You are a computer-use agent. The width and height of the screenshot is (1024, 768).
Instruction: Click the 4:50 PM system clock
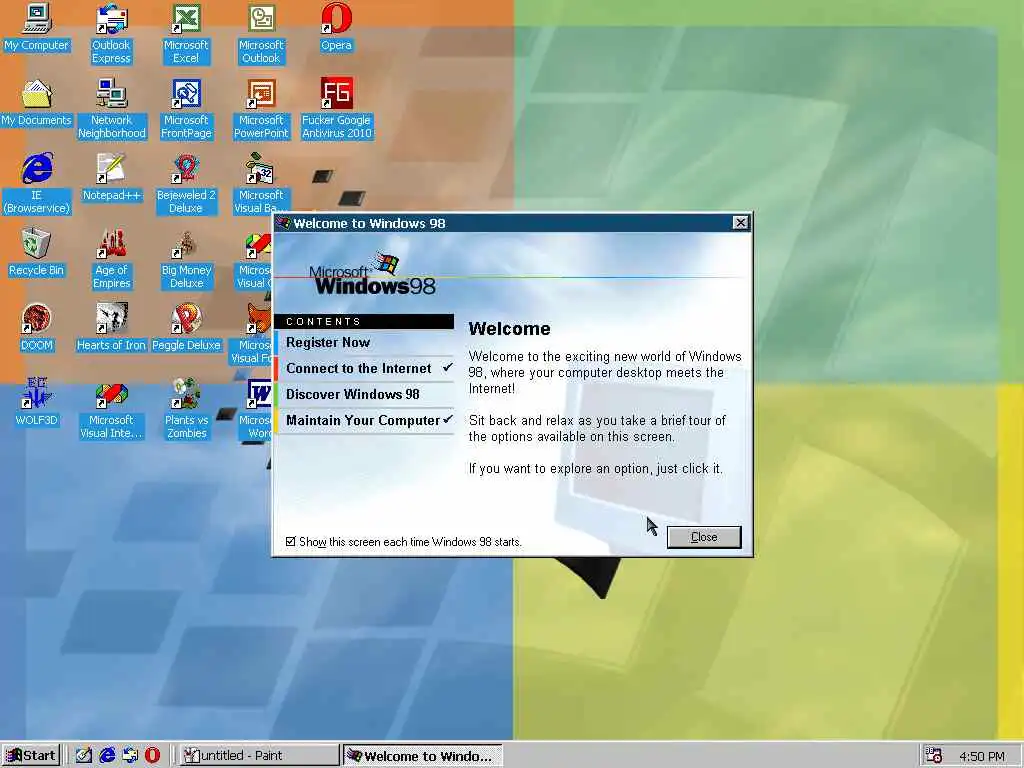(982, 756)
